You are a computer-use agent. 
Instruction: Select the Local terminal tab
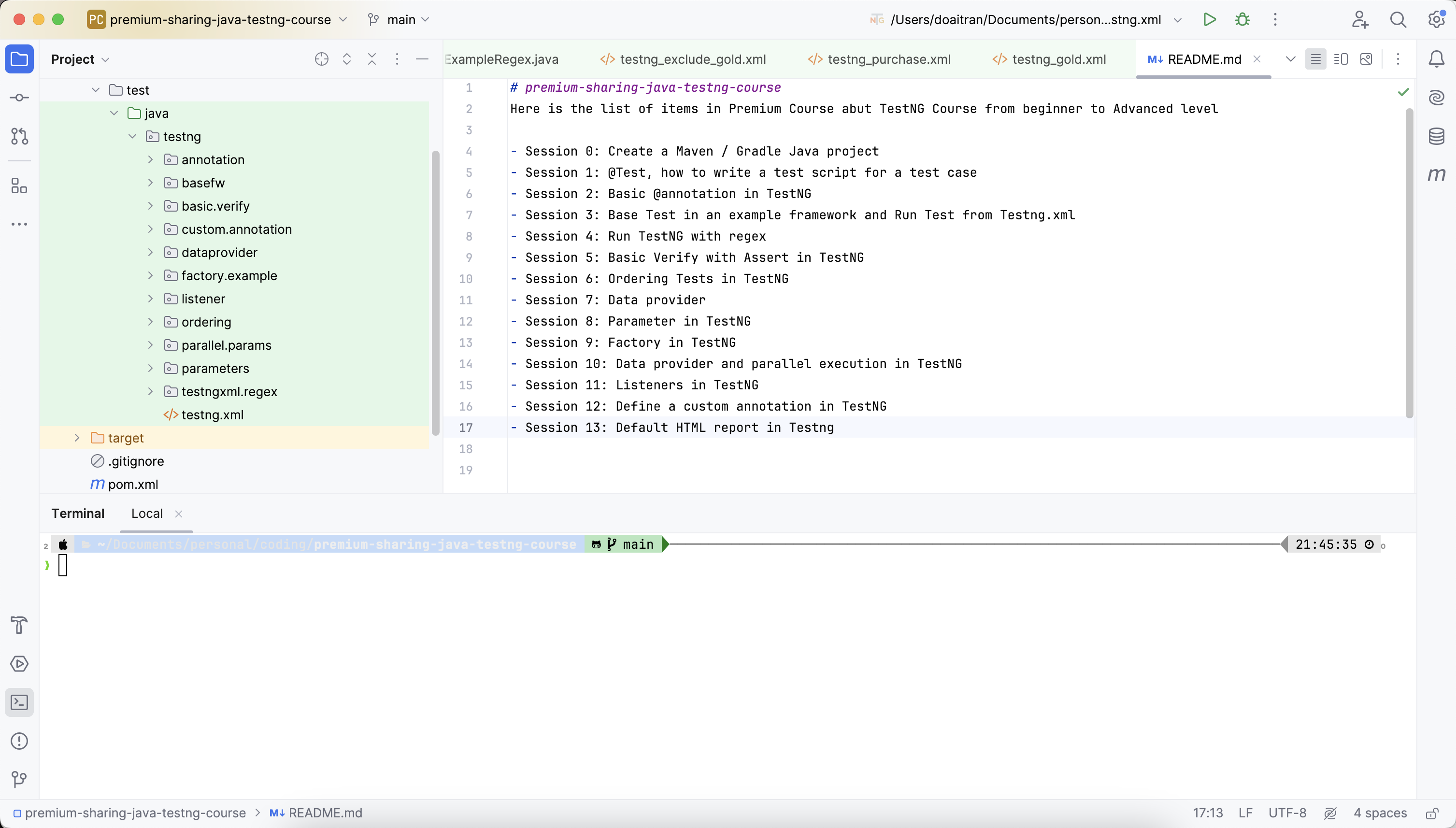tap(147, 514)
